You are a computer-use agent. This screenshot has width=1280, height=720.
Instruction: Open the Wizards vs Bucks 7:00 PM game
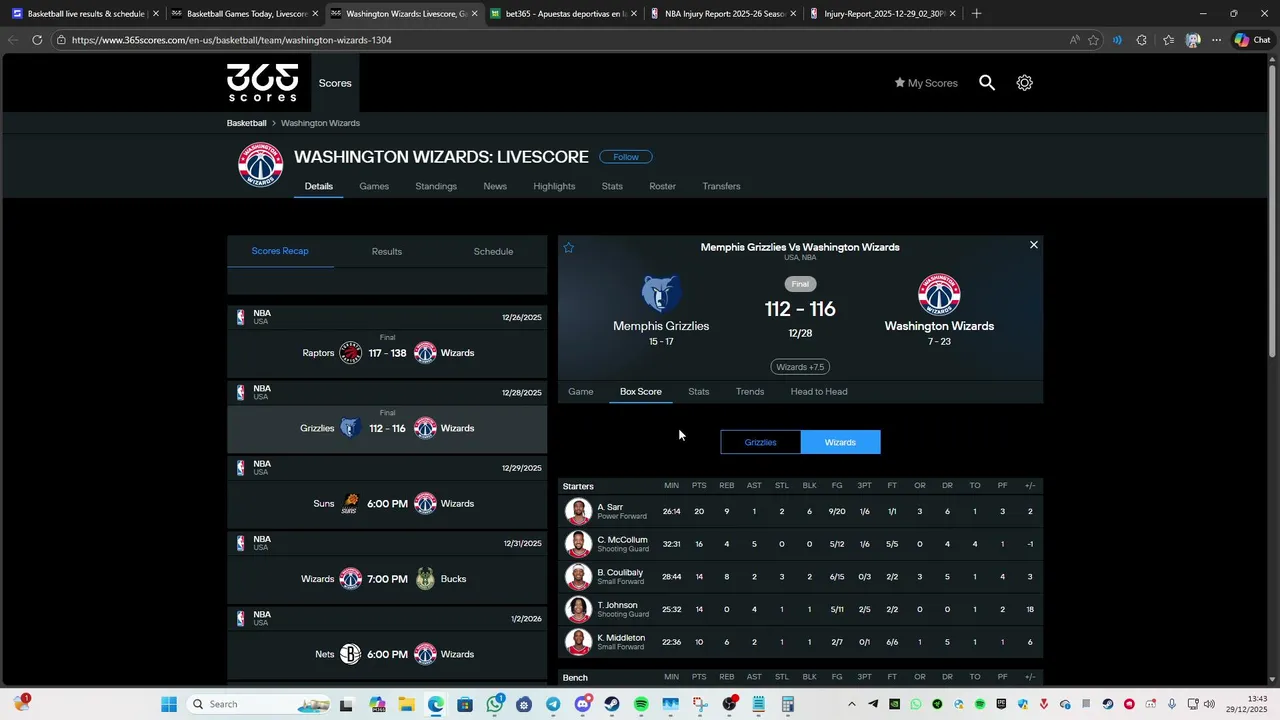387,579
